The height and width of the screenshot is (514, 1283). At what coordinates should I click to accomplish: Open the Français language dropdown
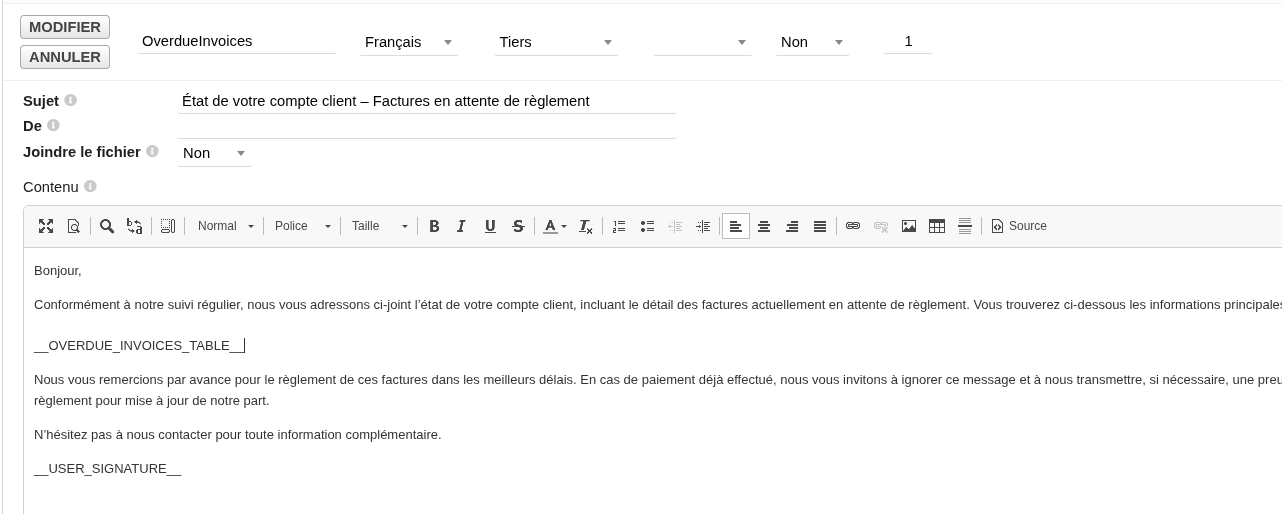coord(408,42)
